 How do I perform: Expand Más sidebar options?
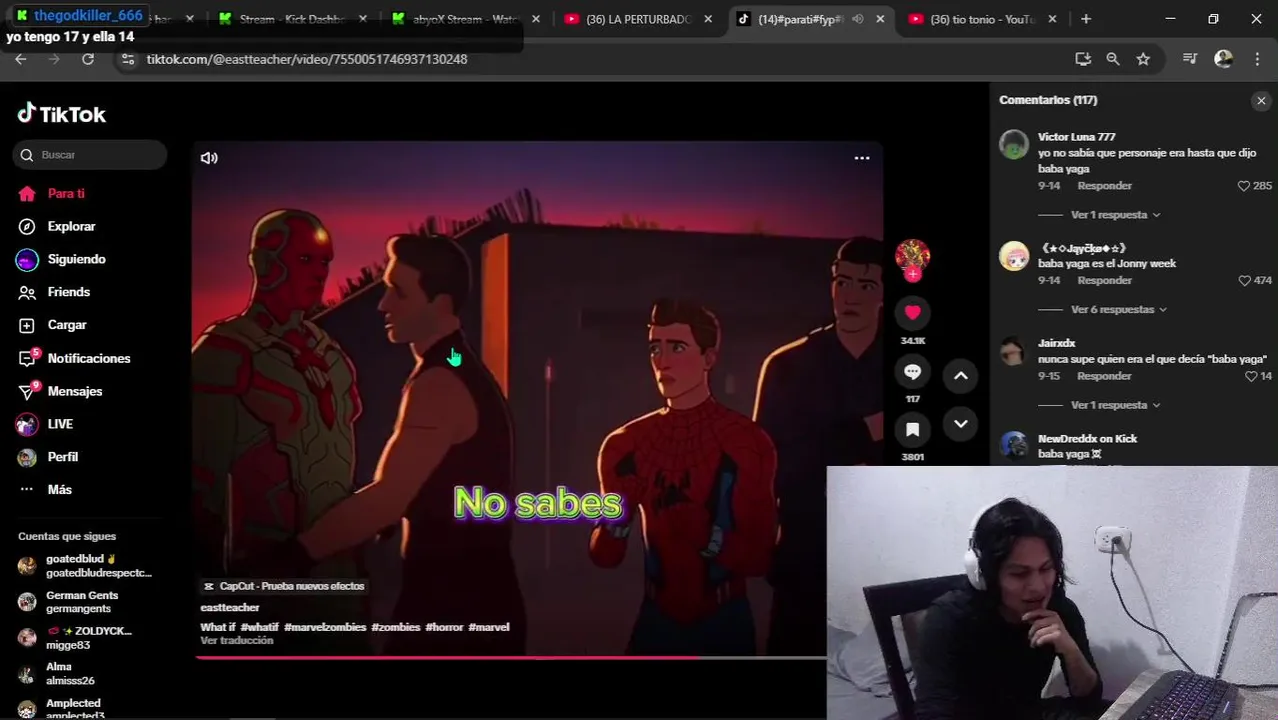(59, 490)
